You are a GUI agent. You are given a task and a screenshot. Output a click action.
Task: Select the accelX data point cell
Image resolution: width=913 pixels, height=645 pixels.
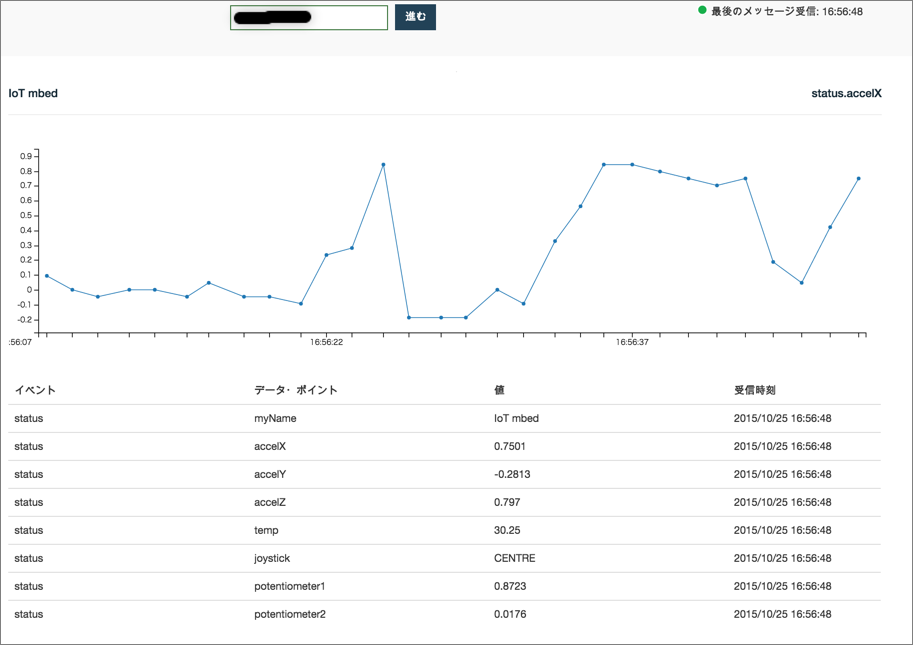(270, 446)
